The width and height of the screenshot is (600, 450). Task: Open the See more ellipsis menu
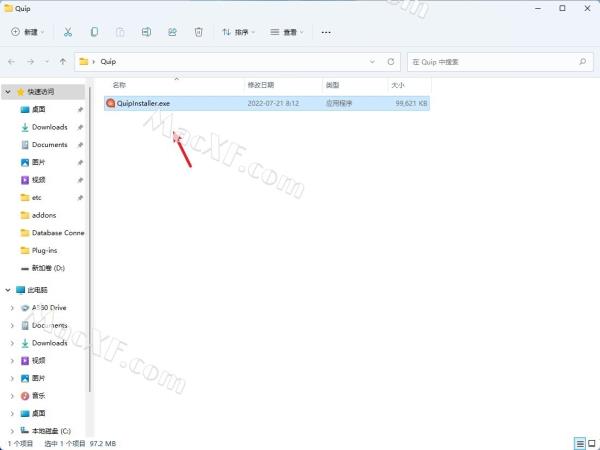(326, 32)
